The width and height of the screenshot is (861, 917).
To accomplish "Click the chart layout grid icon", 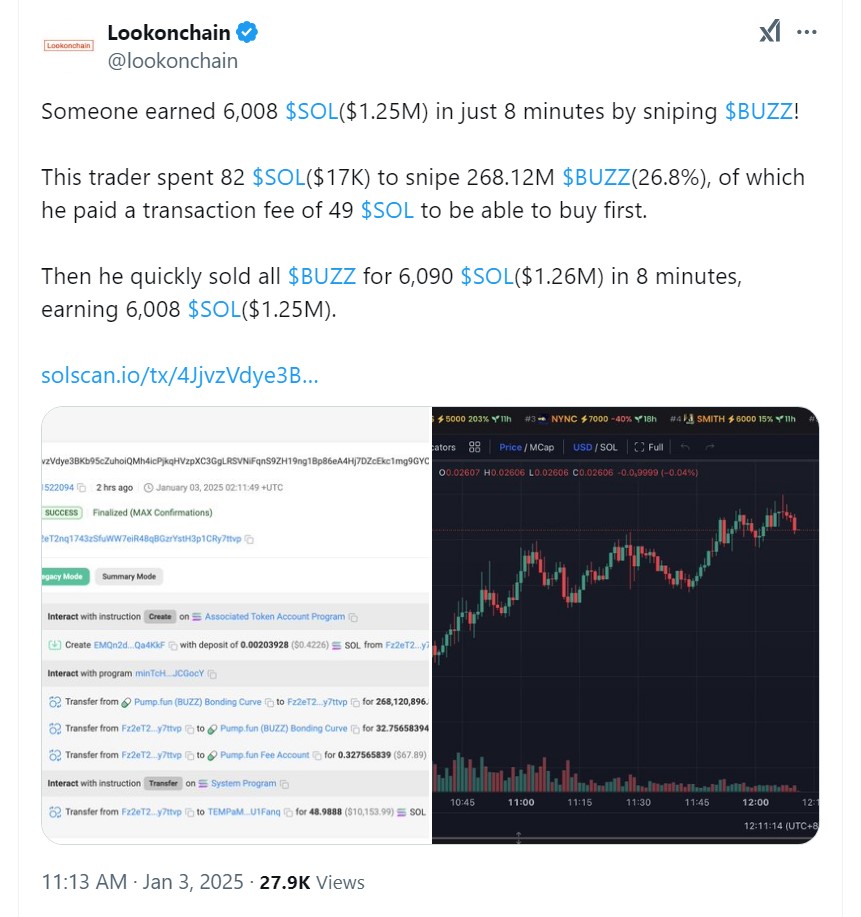I will coord(475,447).
